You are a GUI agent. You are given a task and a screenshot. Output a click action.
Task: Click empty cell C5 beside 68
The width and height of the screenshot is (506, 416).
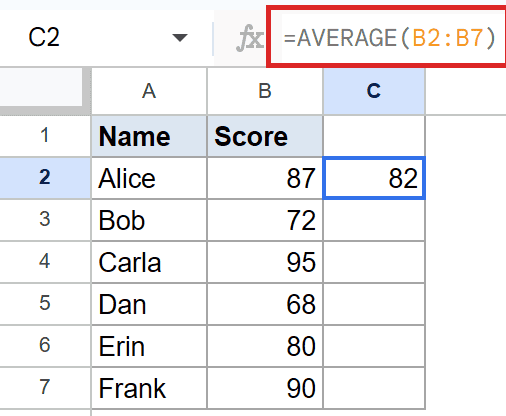click(x=374, y=304)
